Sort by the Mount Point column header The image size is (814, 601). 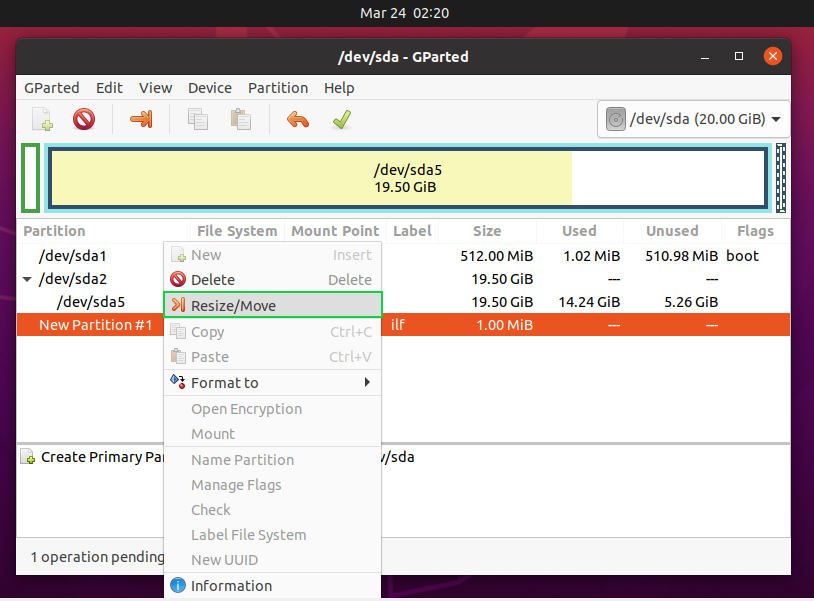coord(335,231)
